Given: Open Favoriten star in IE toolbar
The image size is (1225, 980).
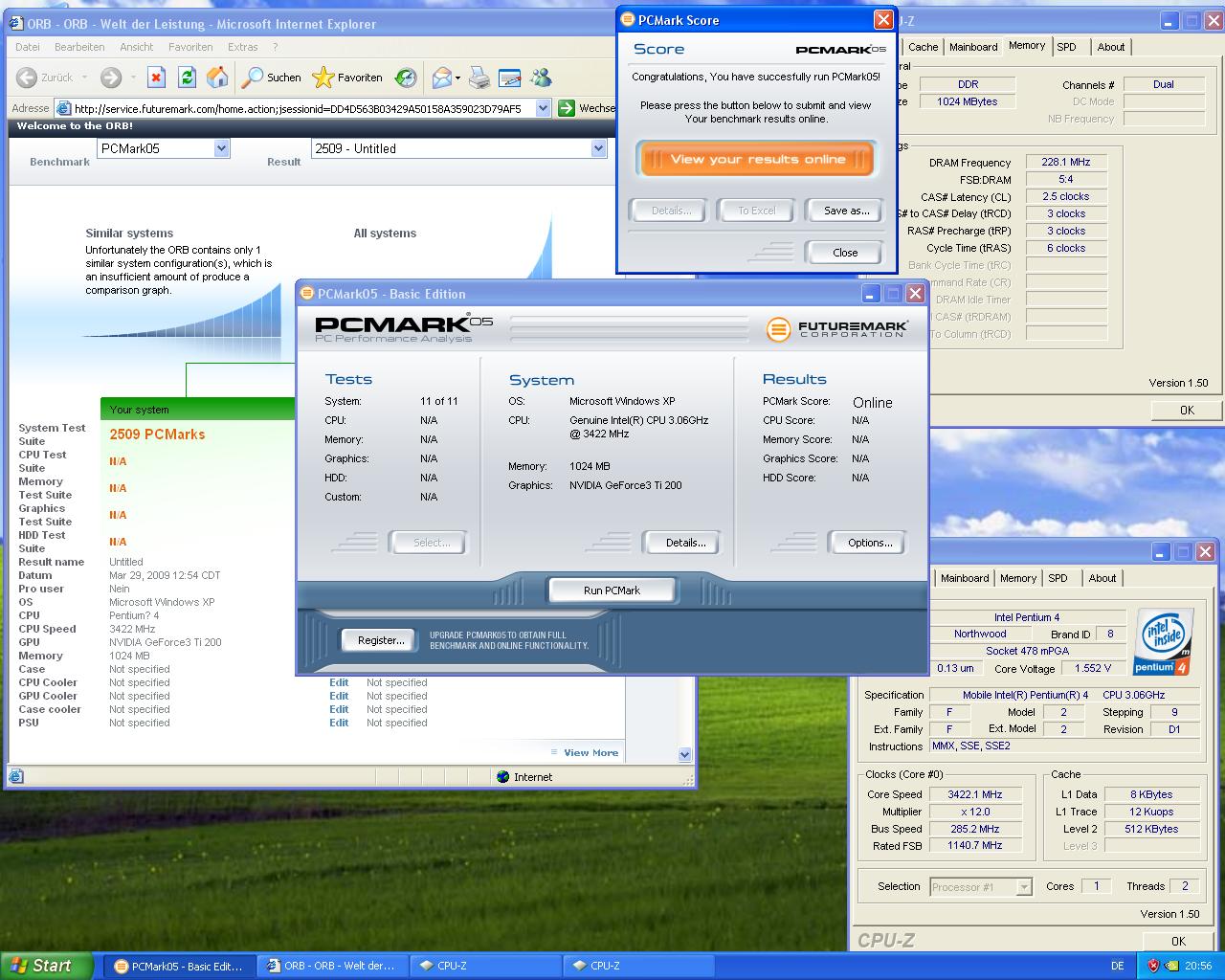Looking at the screenshot, I should tap(348, 78).
